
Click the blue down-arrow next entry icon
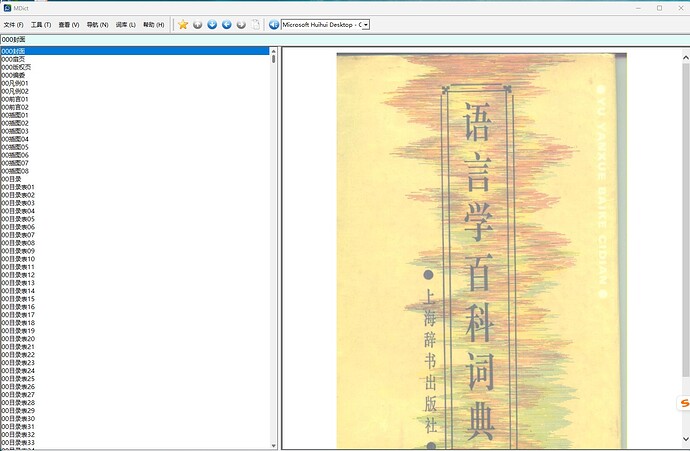[x=212, y=24]
